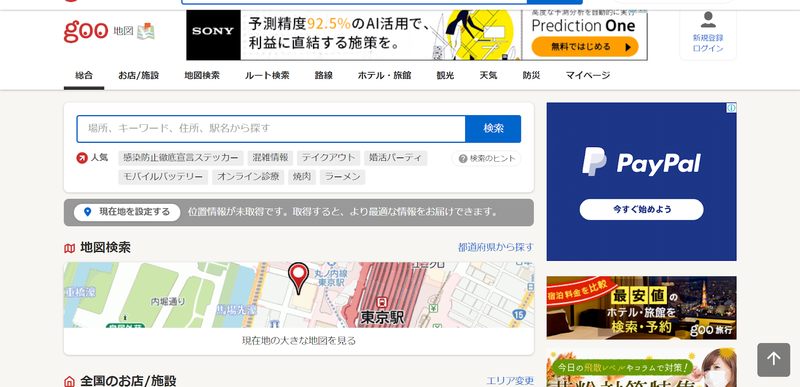Click 現在地の大きな地図を見る link
800x387 pixels.
[298, 341]
